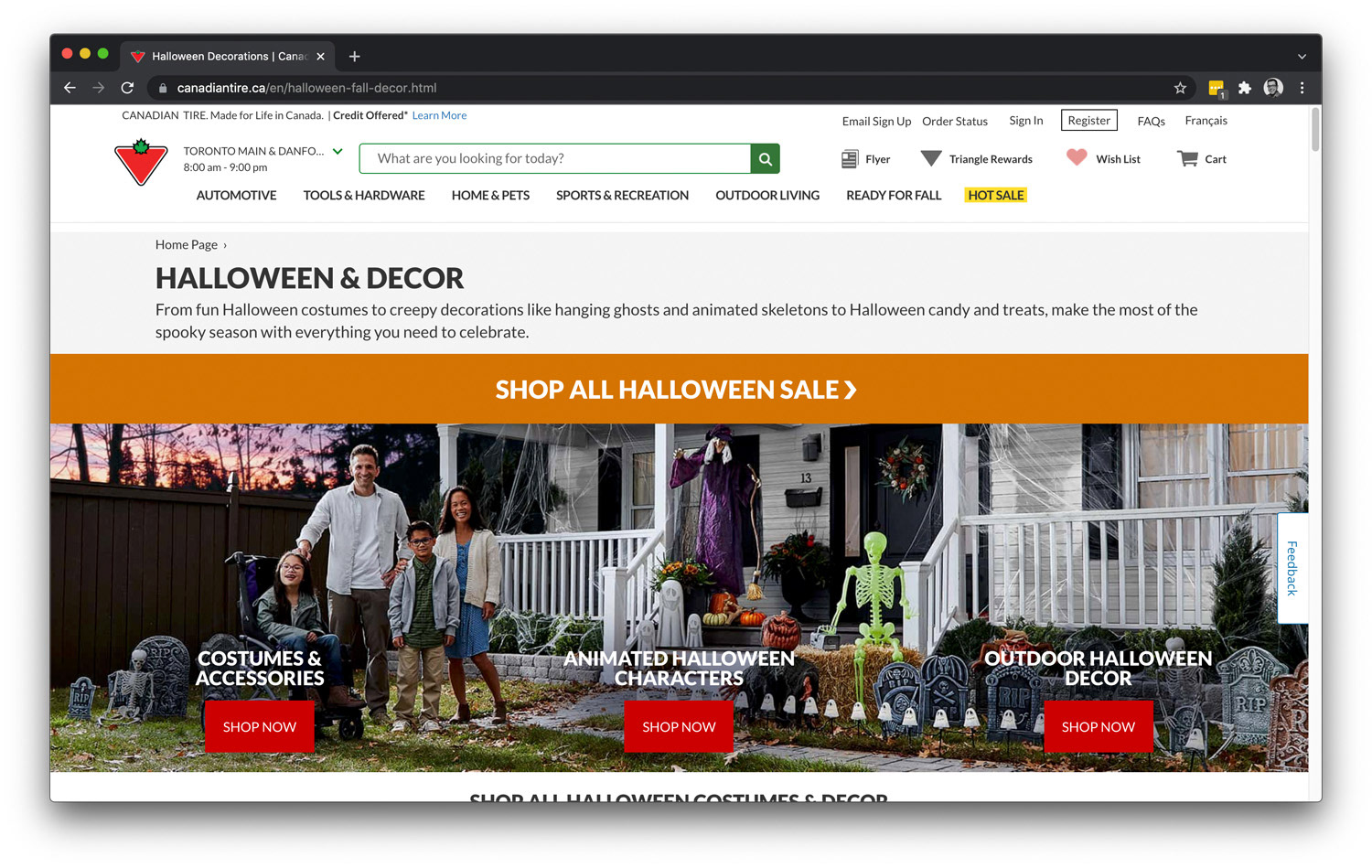The height and width of the screenshot is (868, 1372).
Task: Click the Canadian Tire triangle logo
Action: click(141, 162)
